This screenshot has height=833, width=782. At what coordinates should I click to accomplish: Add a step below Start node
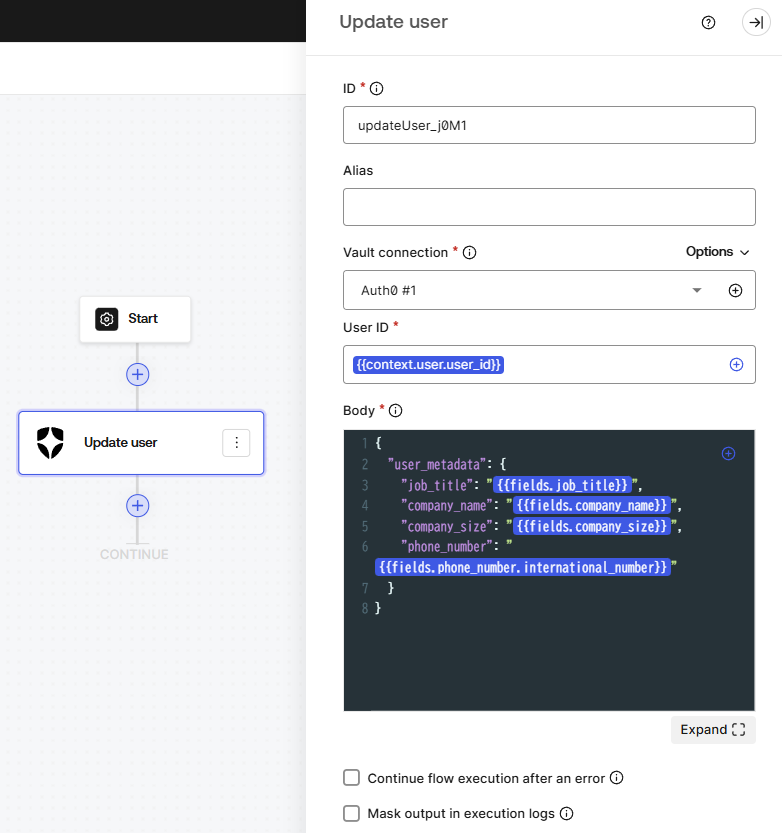(138, 375)
